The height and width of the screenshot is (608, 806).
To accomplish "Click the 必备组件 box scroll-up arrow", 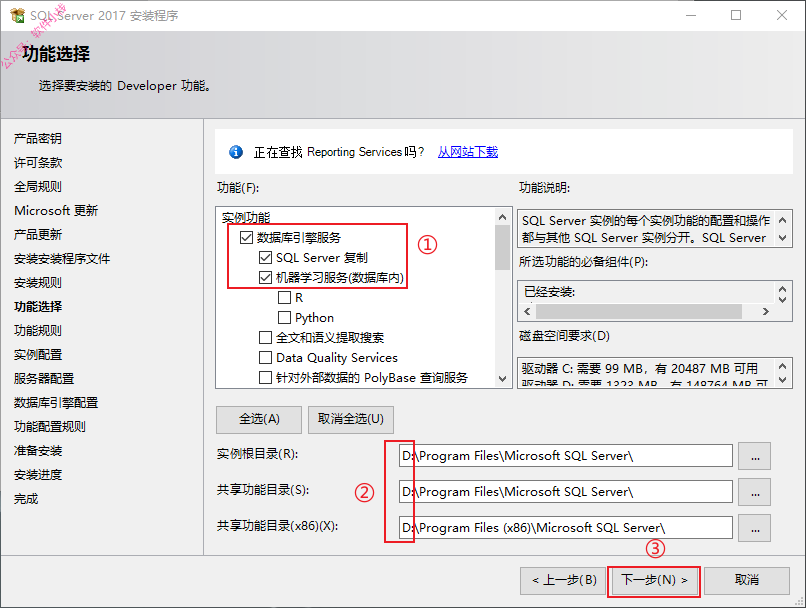I will 782,289.
